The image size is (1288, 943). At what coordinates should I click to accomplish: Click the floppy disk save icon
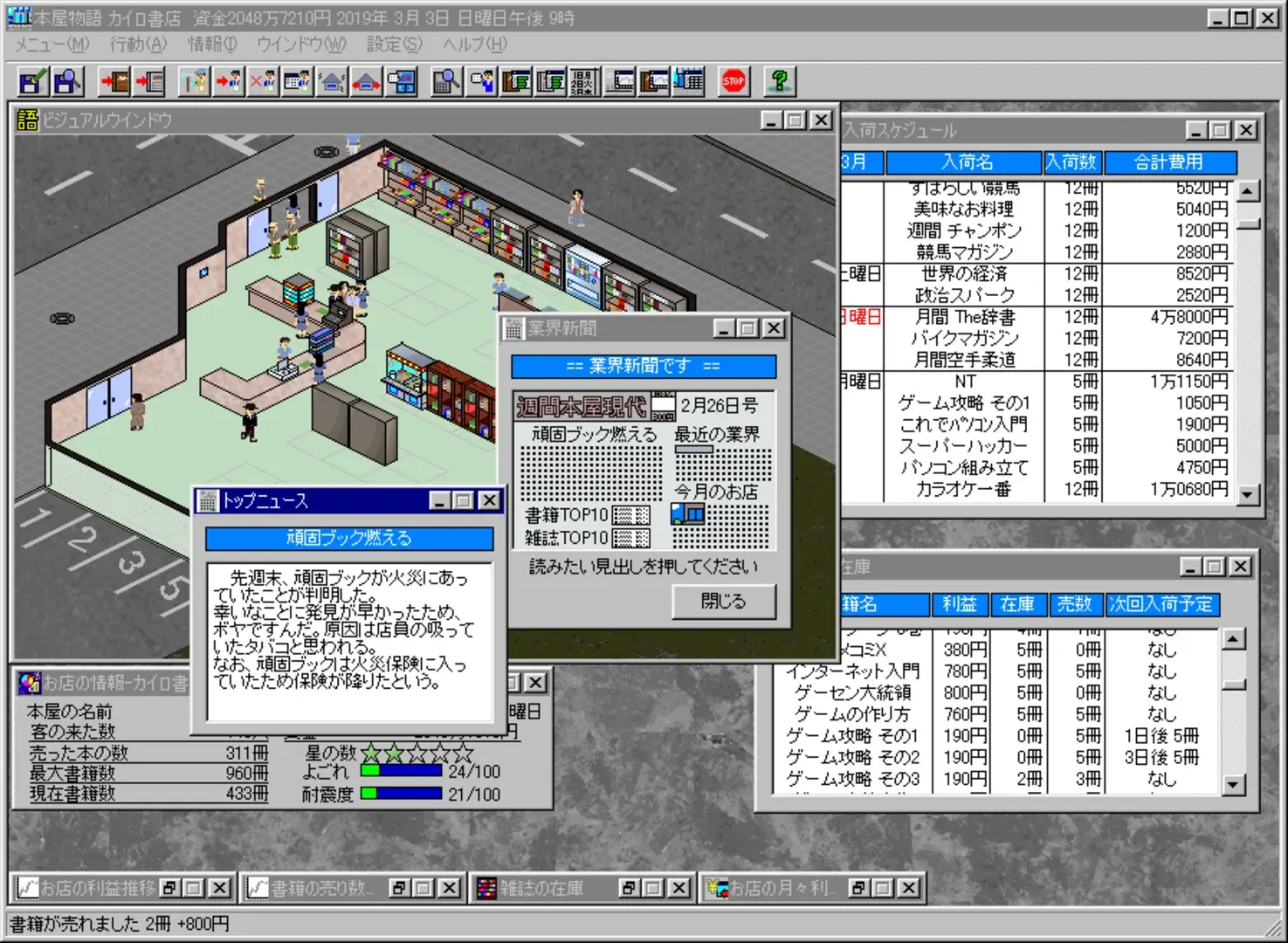point(31,81)
